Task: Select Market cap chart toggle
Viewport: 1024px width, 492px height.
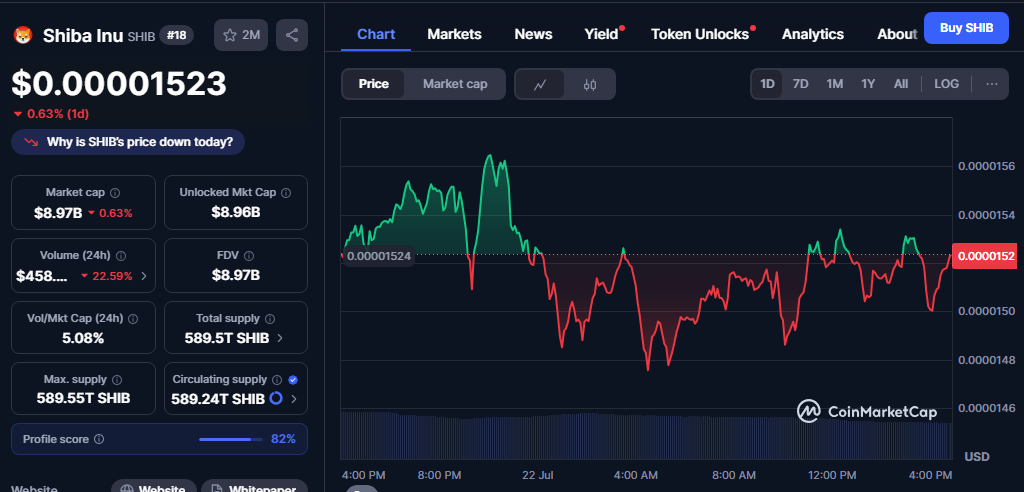Action: (455, 84)
